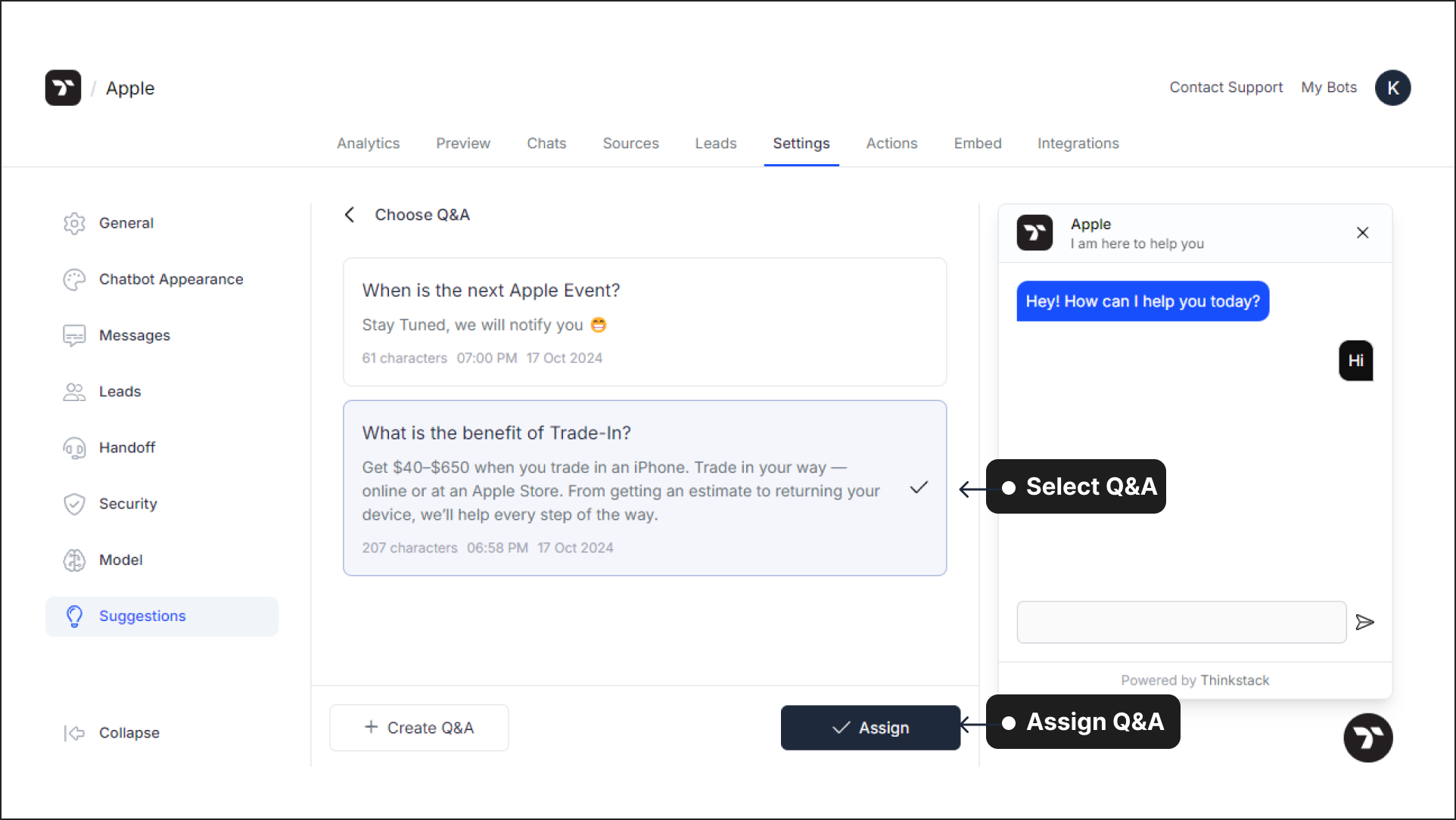This screenshot has height=820, width=1456.
Task: Click into the chat message input field
Action: tap(1181, 622)
